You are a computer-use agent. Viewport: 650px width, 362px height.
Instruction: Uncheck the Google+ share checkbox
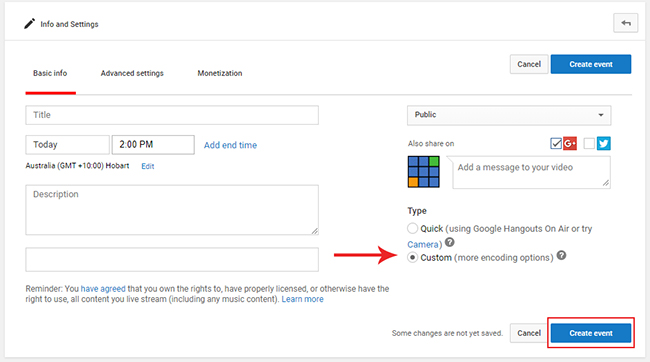556,143
